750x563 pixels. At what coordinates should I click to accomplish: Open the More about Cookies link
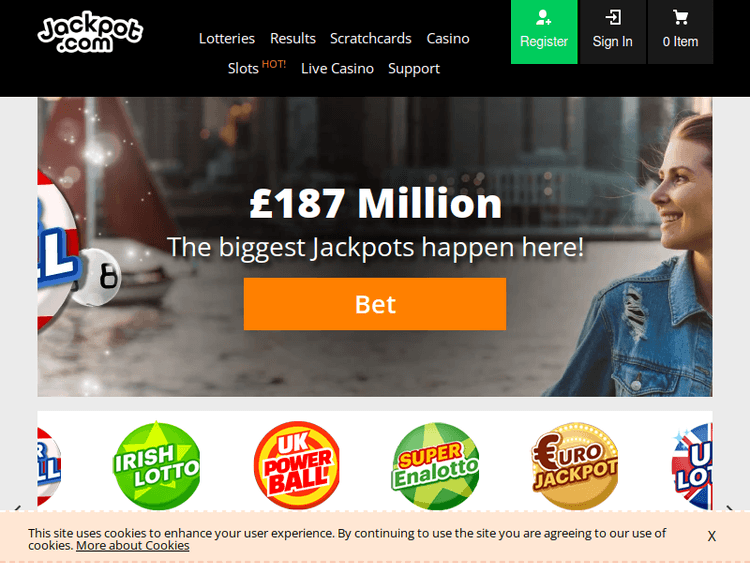coord(132,546)
